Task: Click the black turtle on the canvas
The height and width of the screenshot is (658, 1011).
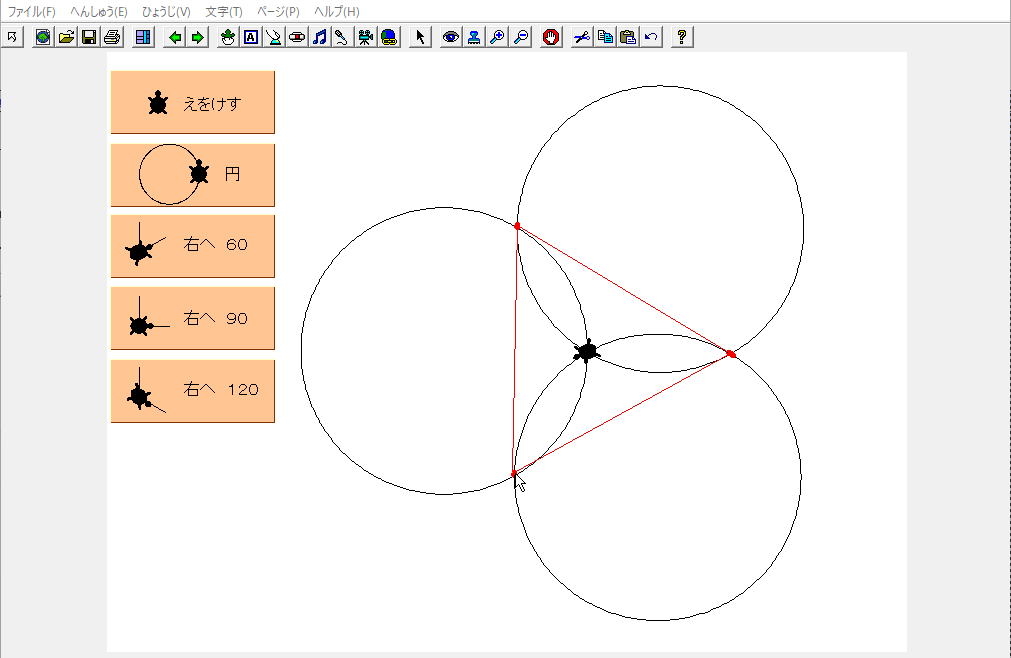Action: click(587, 351)
